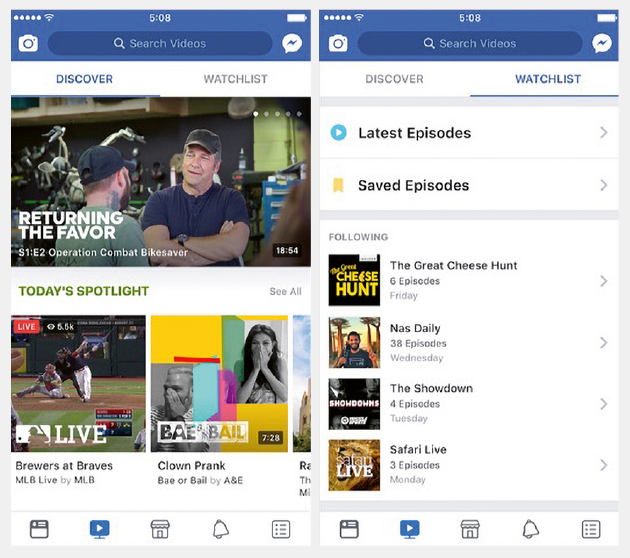This screenshot has height=558, width=630.
Task: Click first carousel page dot on featured video
Action: pos(256,114)
